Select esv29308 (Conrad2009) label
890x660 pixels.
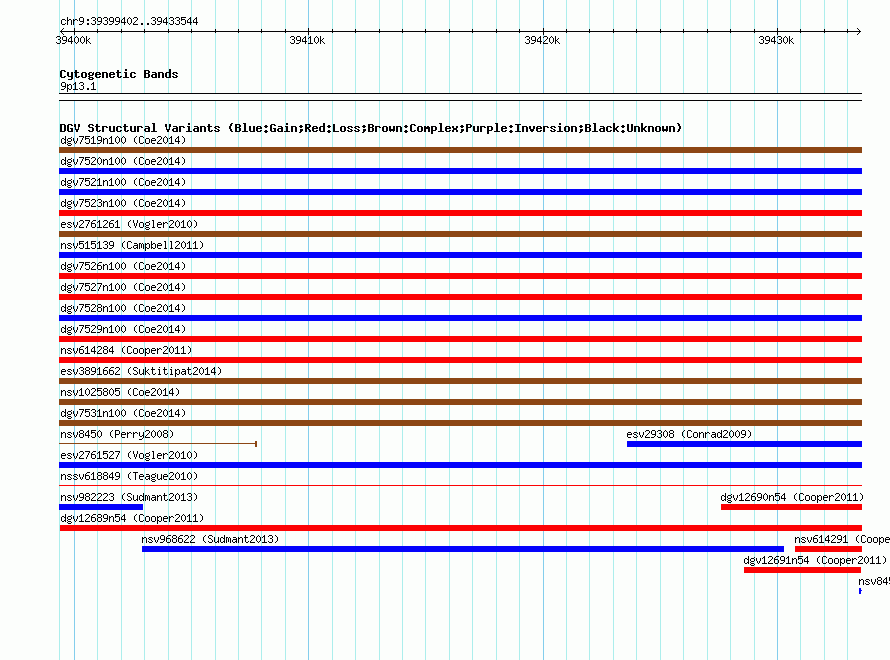(689, 434)
